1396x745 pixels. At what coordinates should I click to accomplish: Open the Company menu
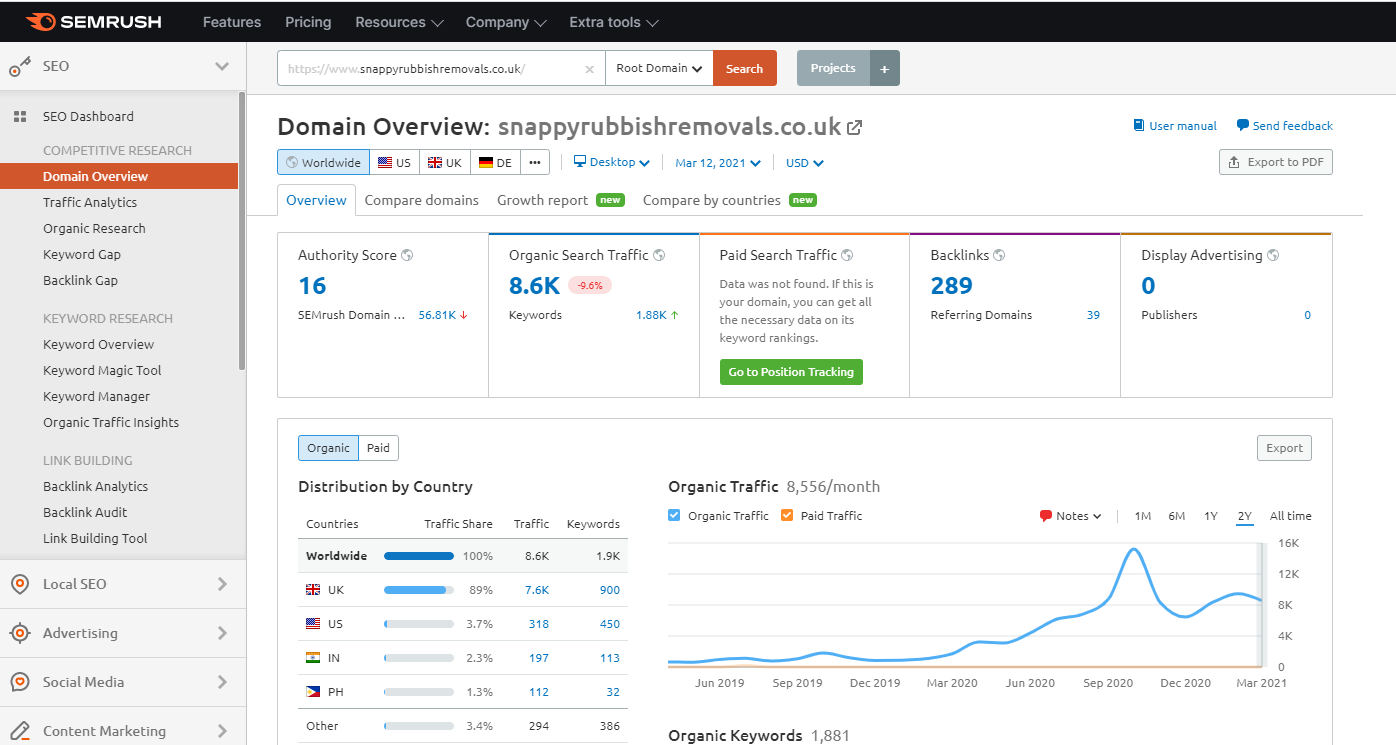click(x=506, y=22)
